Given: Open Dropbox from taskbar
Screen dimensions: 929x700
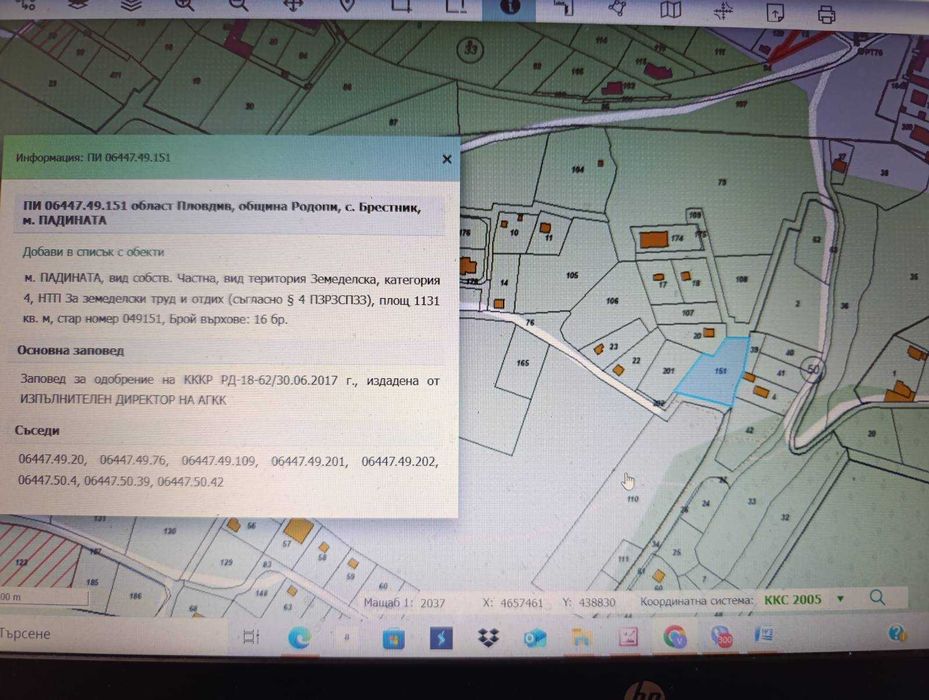Looking at the screenshot, I should [x=488, y=638].
